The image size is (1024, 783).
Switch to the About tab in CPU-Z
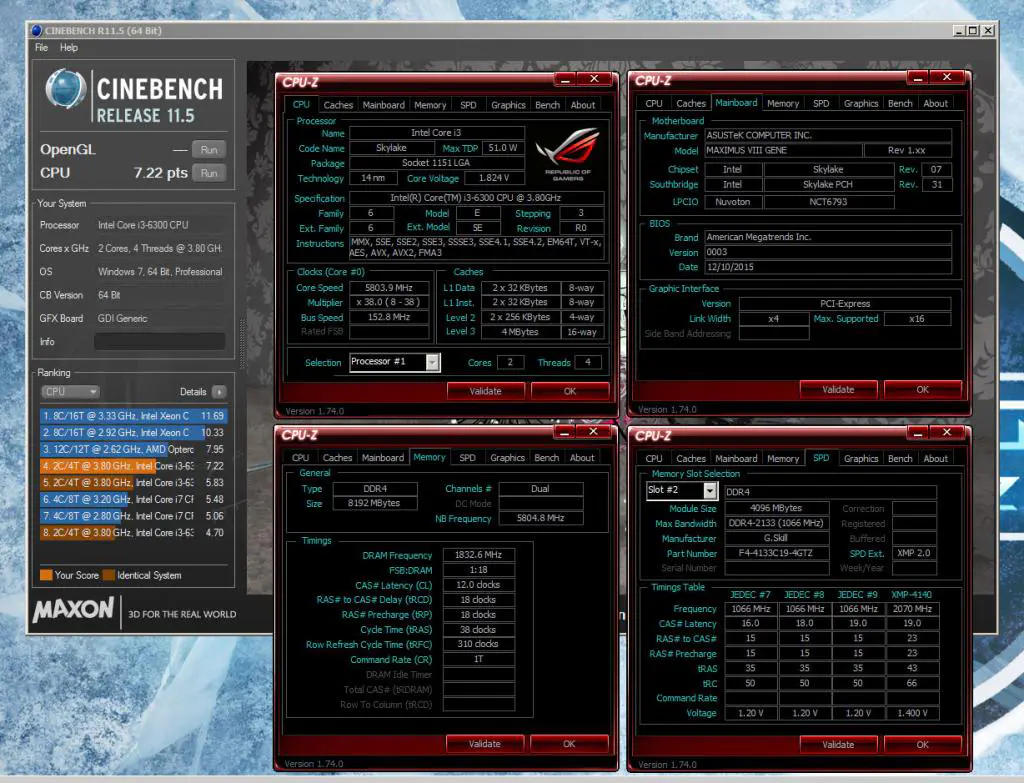(583, 104)
